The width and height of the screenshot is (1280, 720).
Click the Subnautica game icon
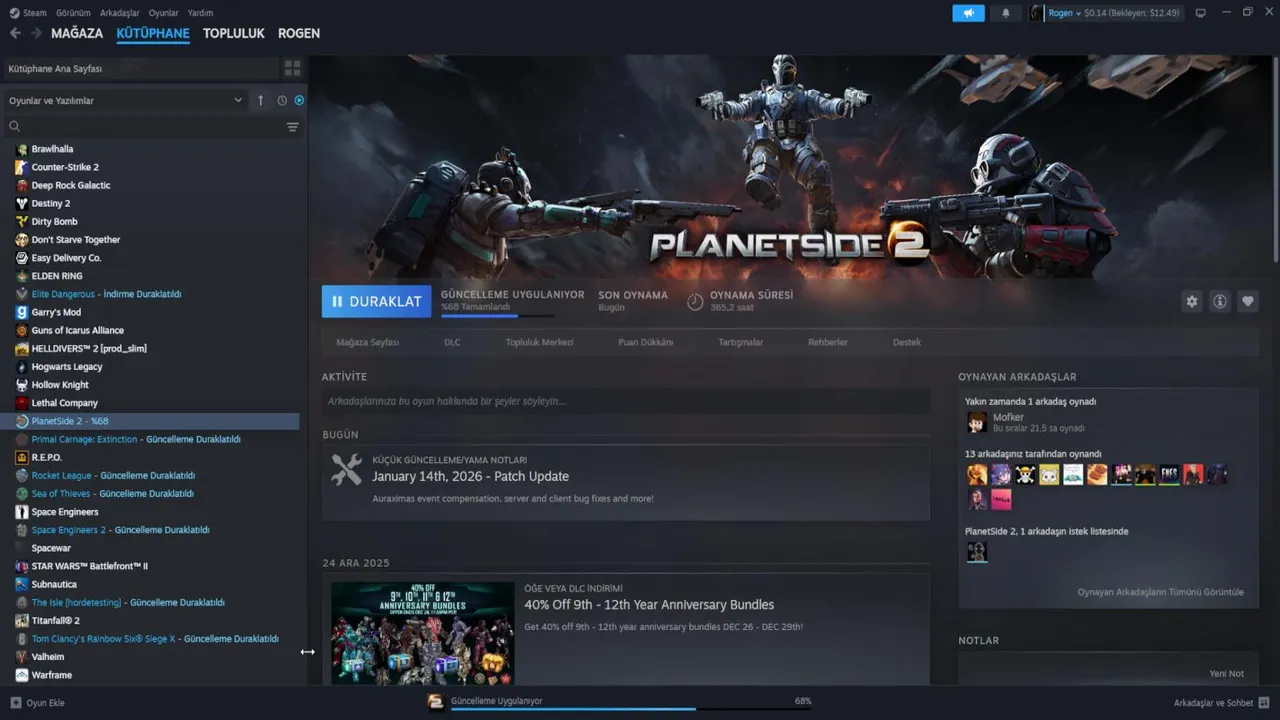coord(22,584)
